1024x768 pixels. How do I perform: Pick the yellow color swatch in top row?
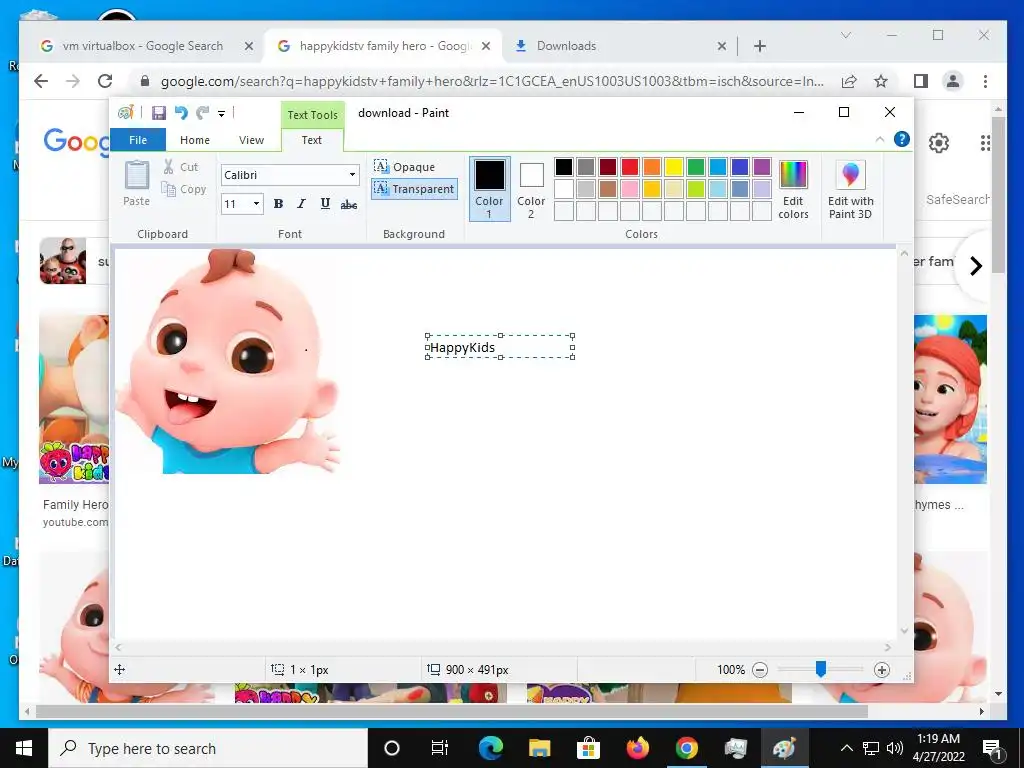tap(673, 167)
